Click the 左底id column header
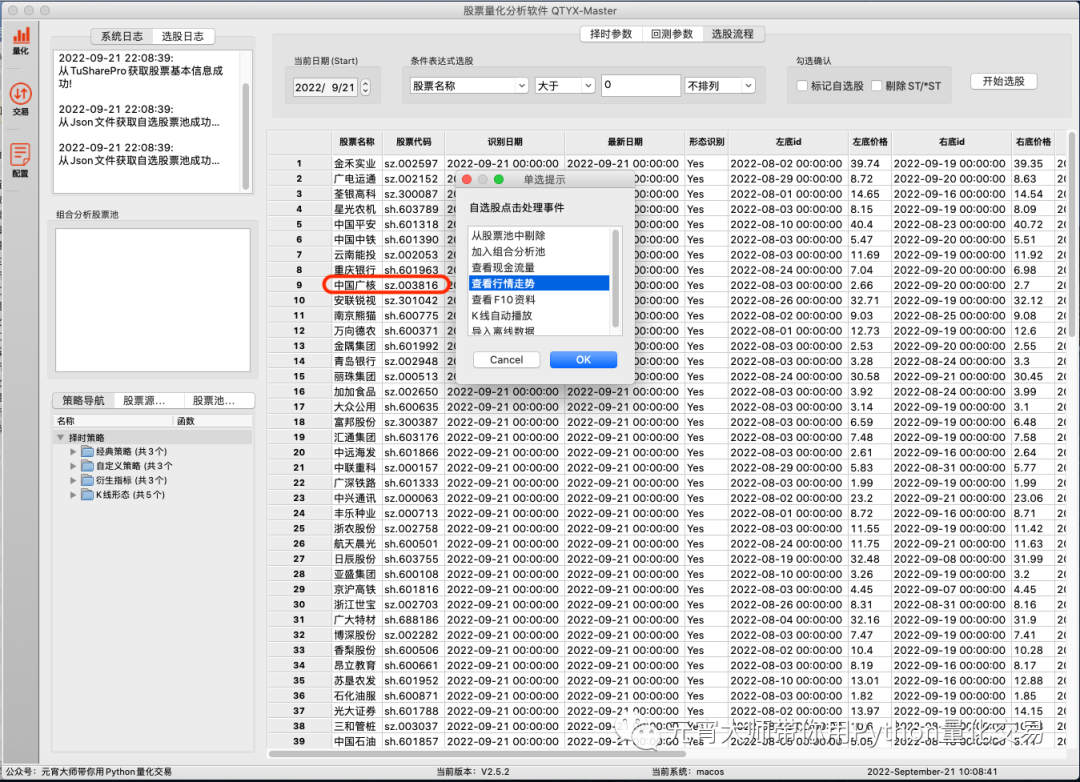The height and width of the screenshot is (782, 1080). [788, 142]
